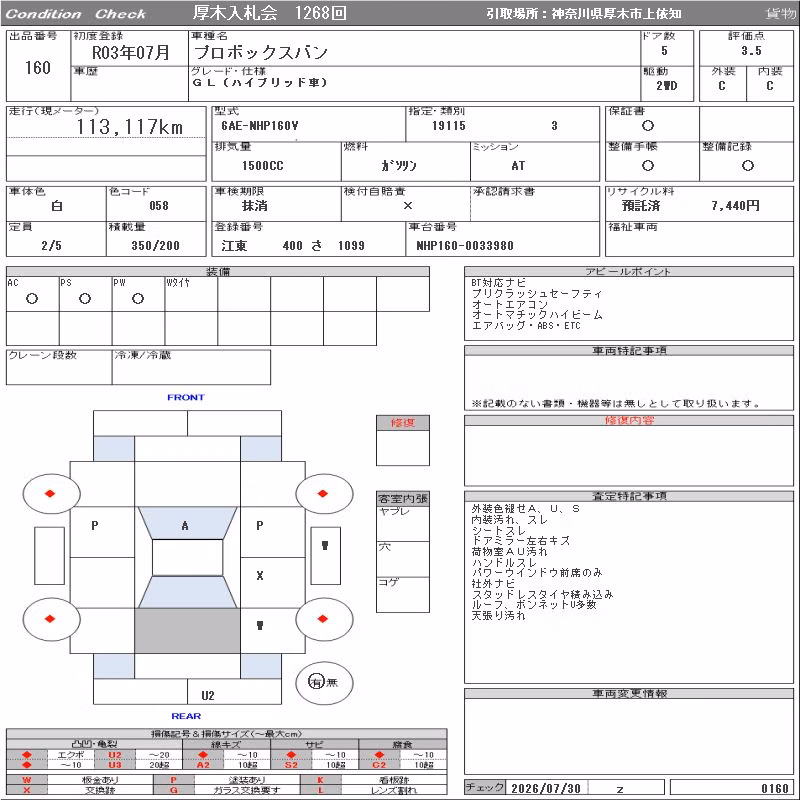Click the × mark under 検付自賠責

[408, 206]
